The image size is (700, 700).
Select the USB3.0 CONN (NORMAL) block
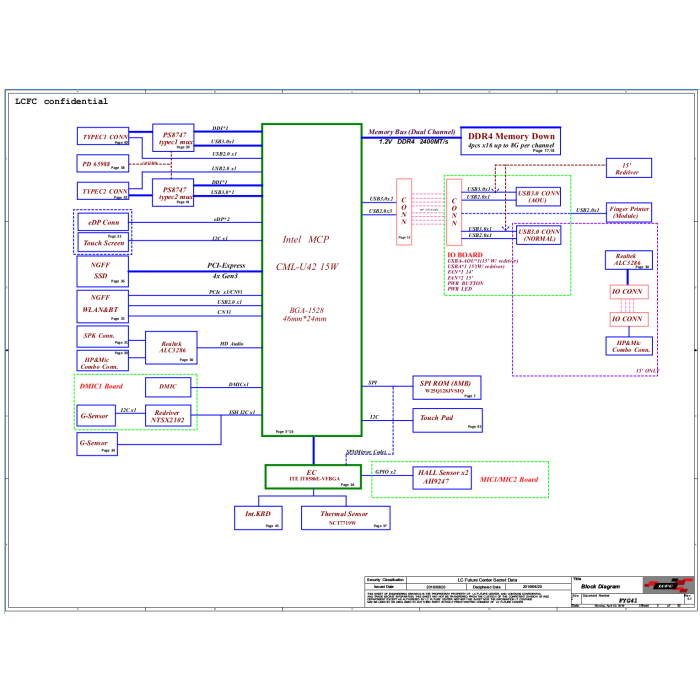(x=538, y=235)
